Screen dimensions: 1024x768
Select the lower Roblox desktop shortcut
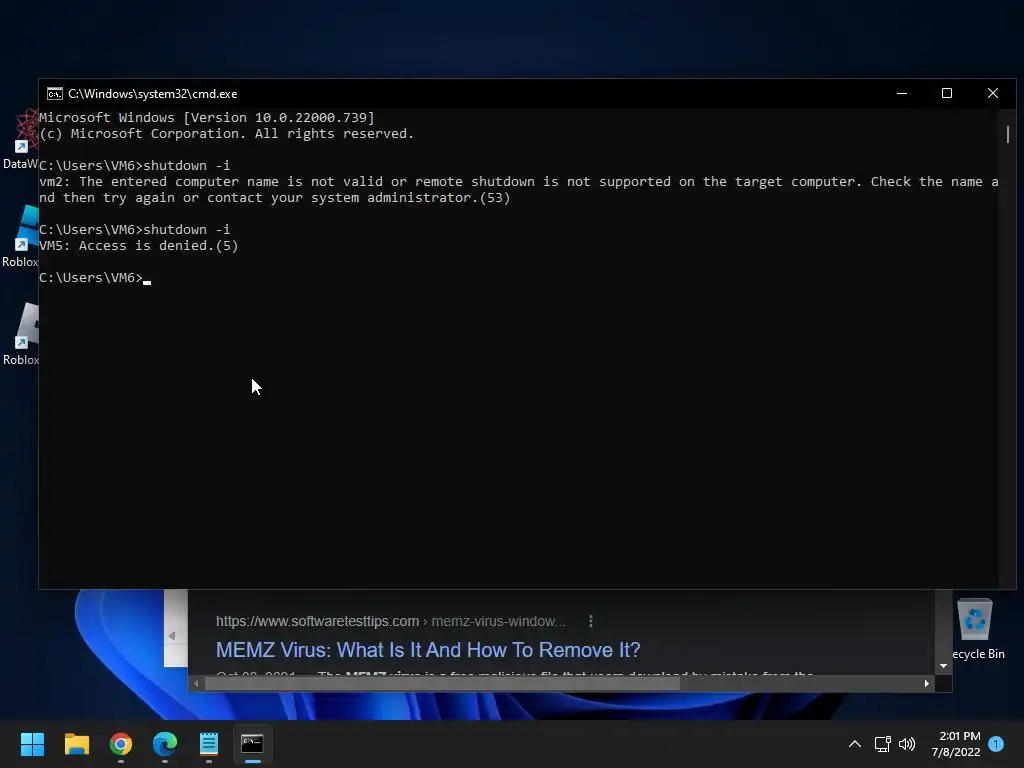[x=21, y=334]
